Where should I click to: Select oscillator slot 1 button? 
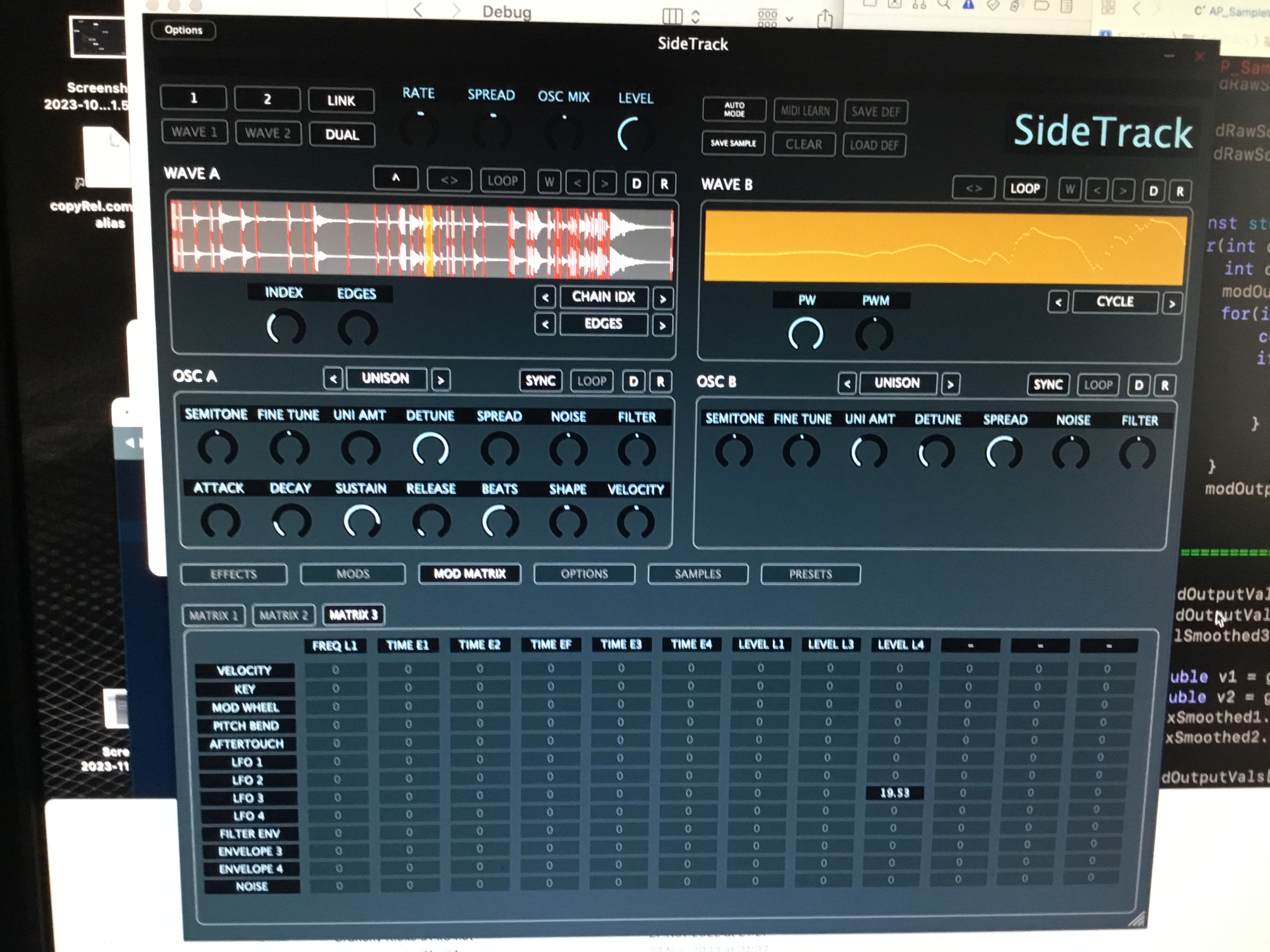click(193, 98)
